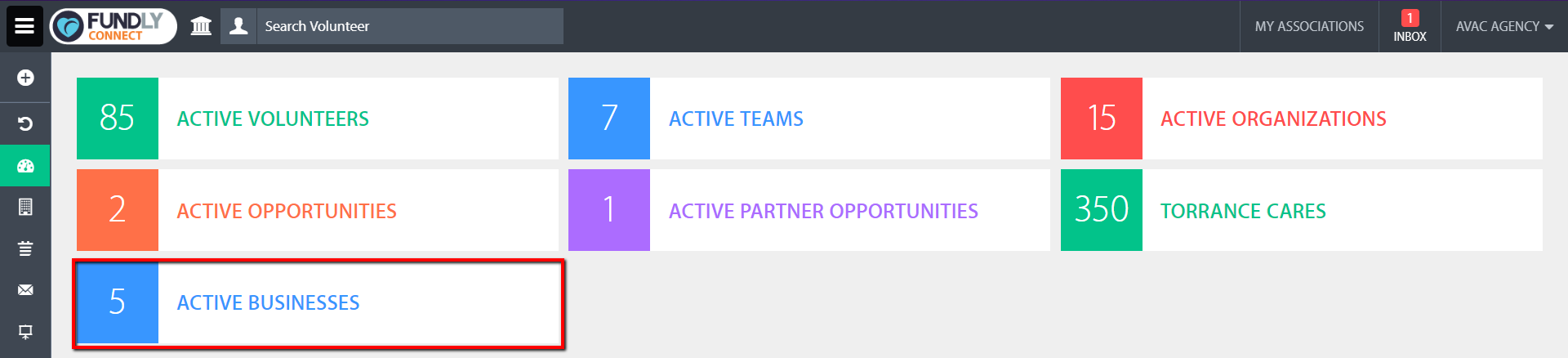The width and height of the screenshot is (1568, 358).
Task: Open the envelope messages sidebar icon
Action: click(x=25, y=290)
